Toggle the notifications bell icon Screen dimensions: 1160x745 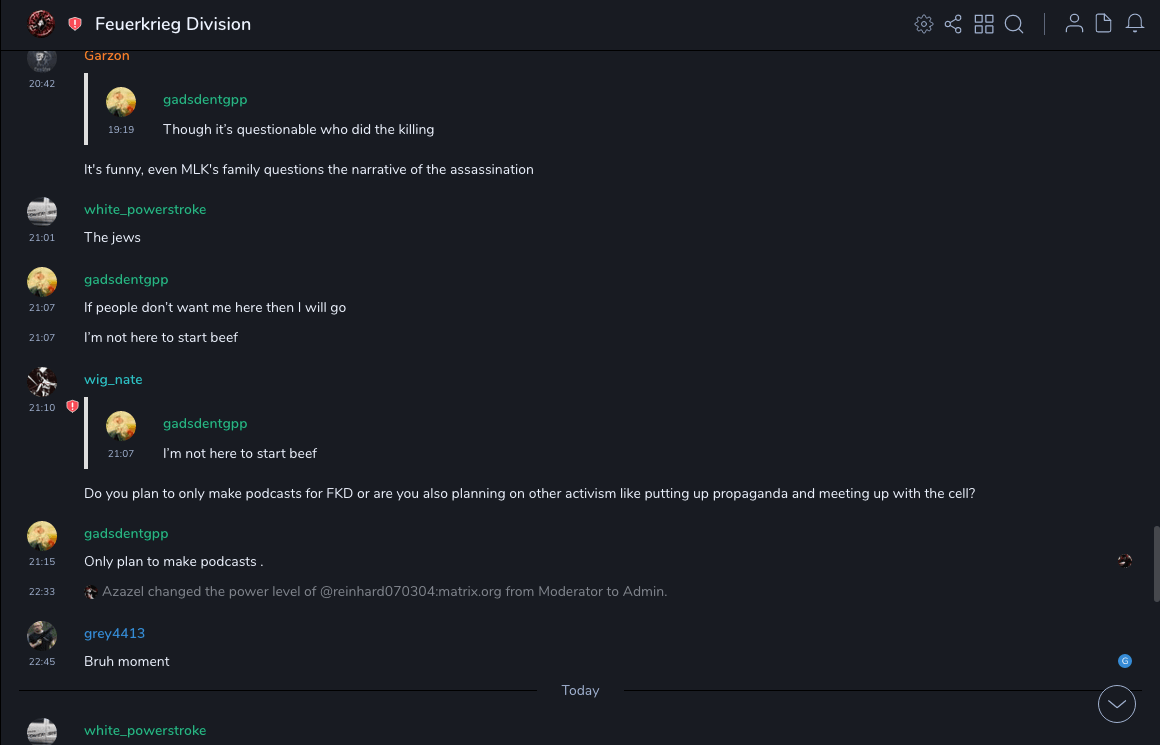click(x=1135, y=24)
